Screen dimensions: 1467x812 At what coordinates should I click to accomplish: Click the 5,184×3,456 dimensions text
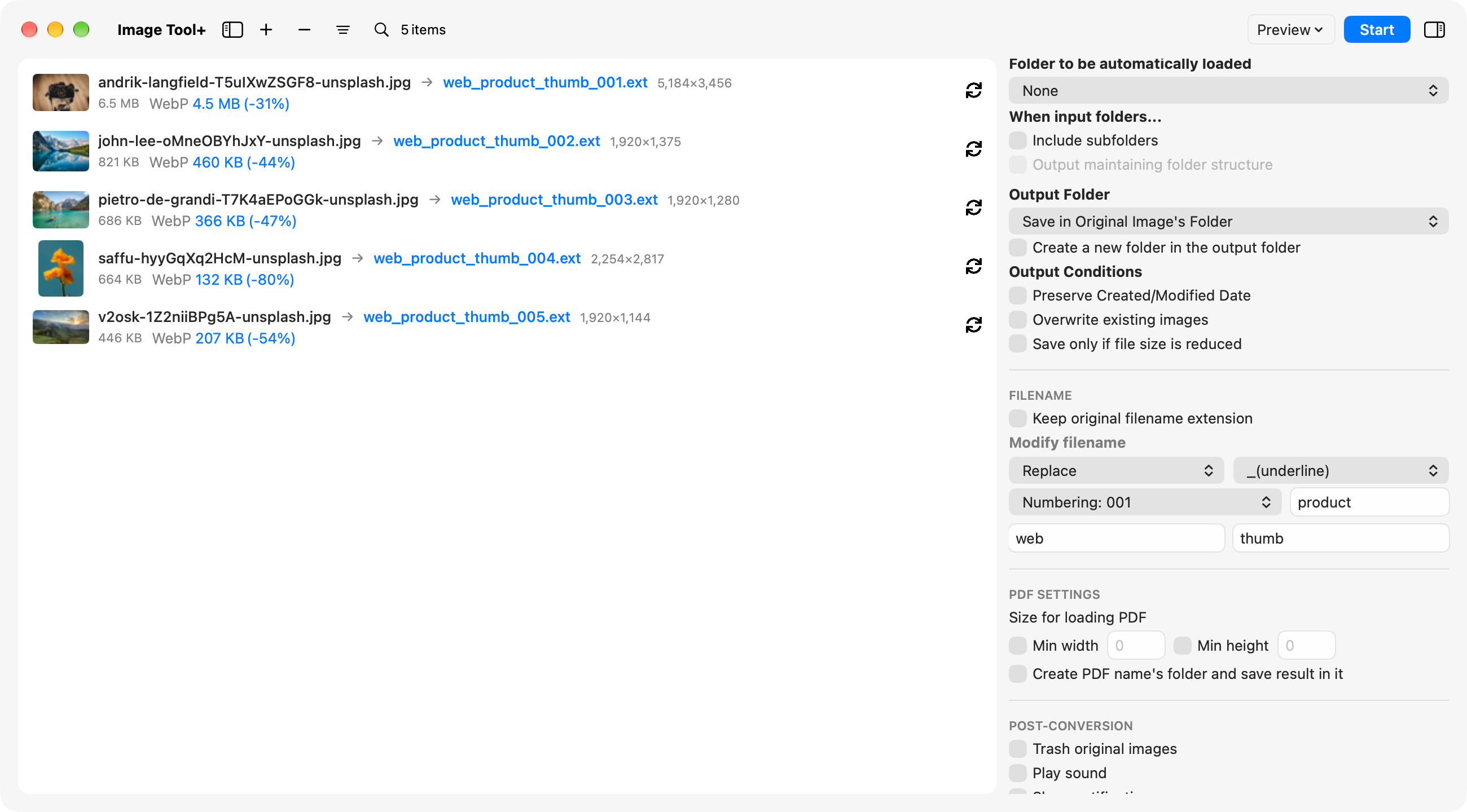pos(694,83)
